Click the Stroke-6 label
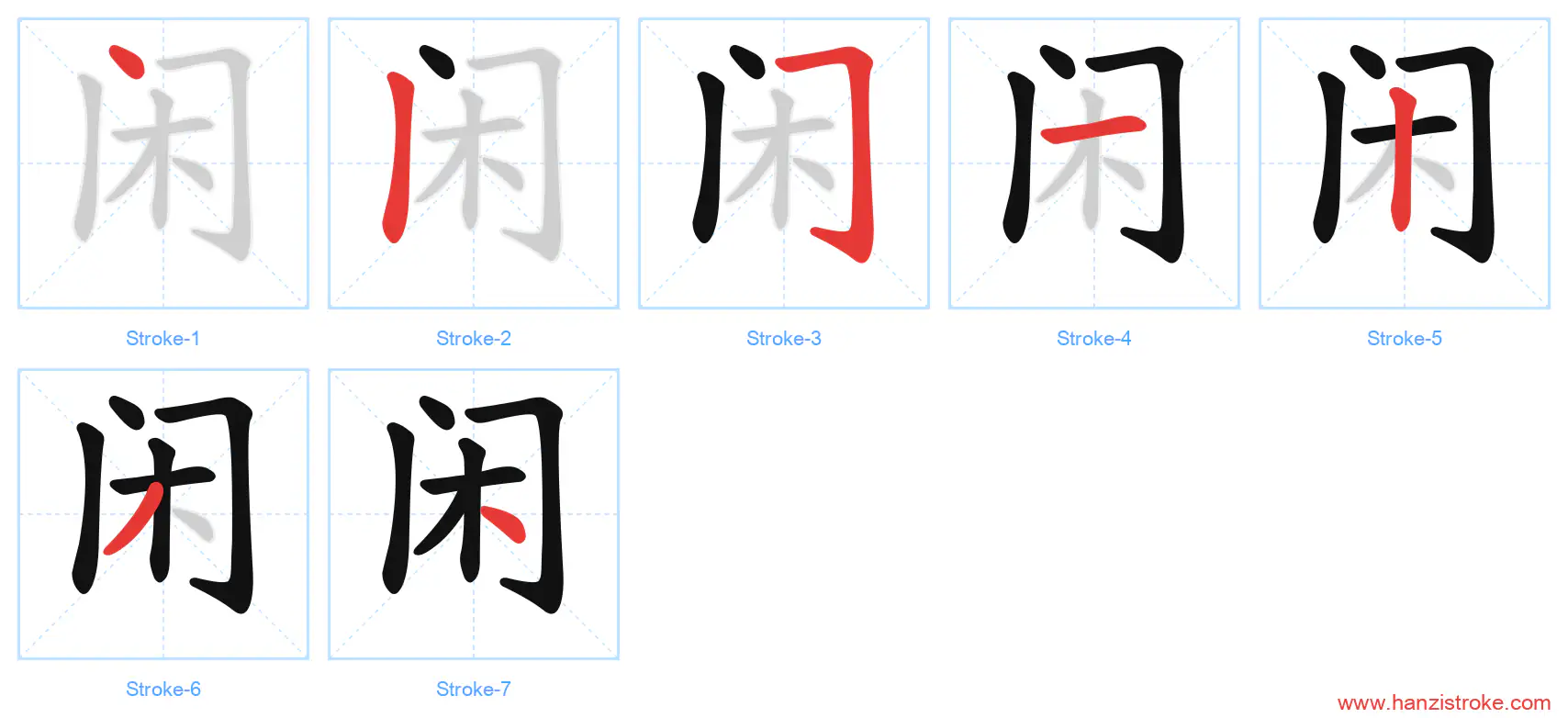The image size is (1568, 718). [x=163, y=690]
